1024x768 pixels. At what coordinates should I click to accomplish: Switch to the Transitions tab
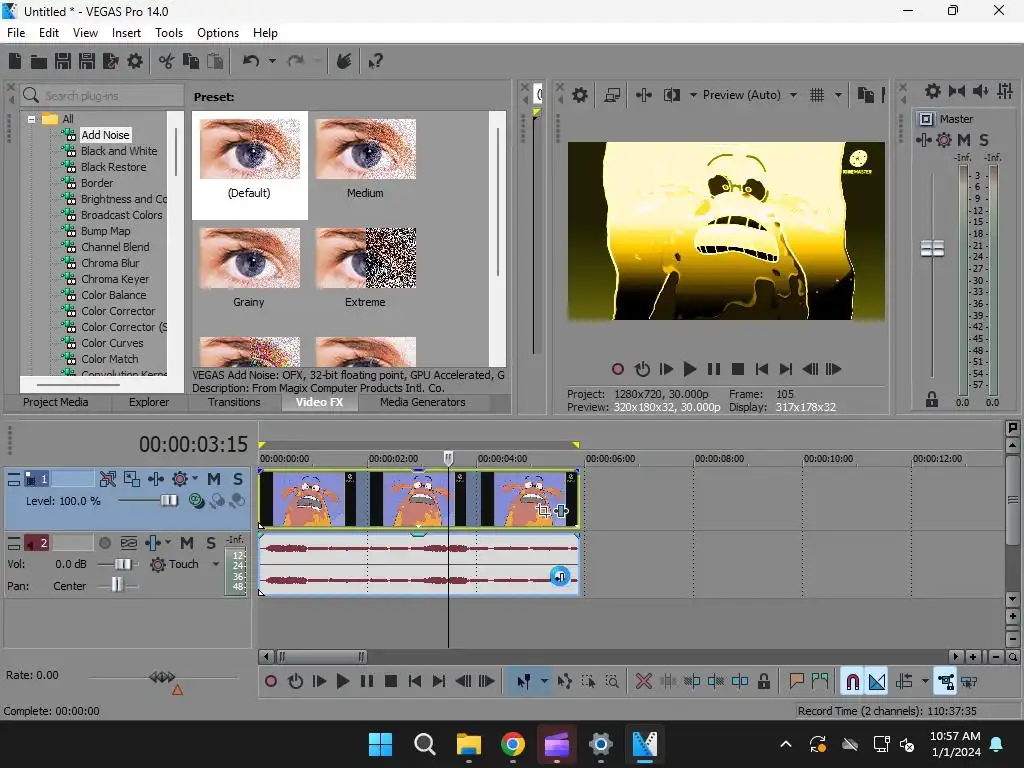pyautogui.click(x=234, y=402)
